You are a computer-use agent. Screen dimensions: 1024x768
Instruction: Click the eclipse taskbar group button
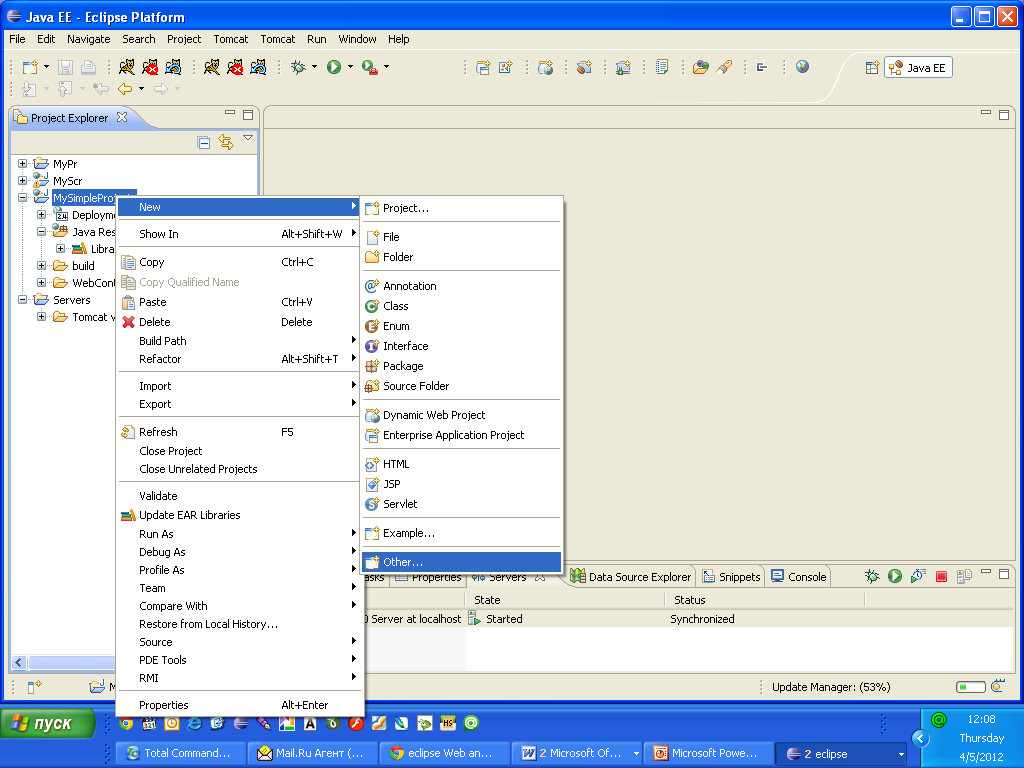coord(842,753)
